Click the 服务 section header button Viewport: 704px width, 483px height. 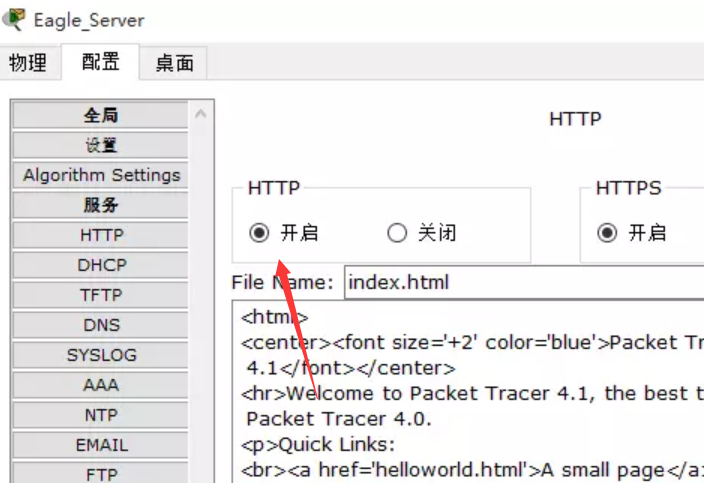[101, 205]
